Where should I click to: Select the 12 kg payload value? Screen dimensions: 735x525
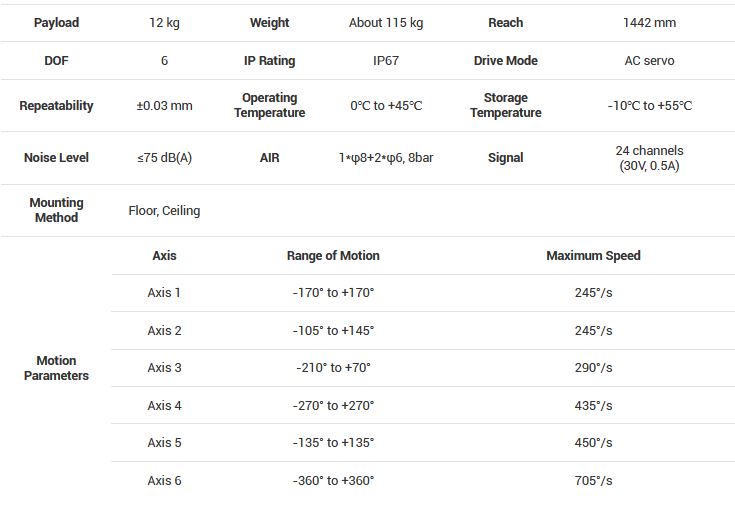164,23
